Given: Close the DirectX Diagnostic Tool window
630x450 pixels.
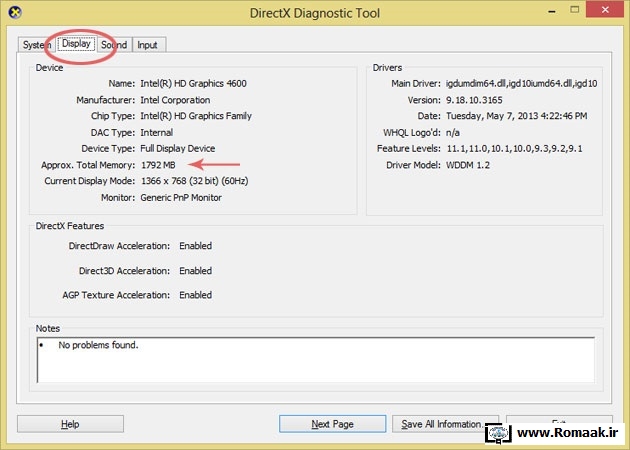Looking at the screenshot, I should pos(605,10).
